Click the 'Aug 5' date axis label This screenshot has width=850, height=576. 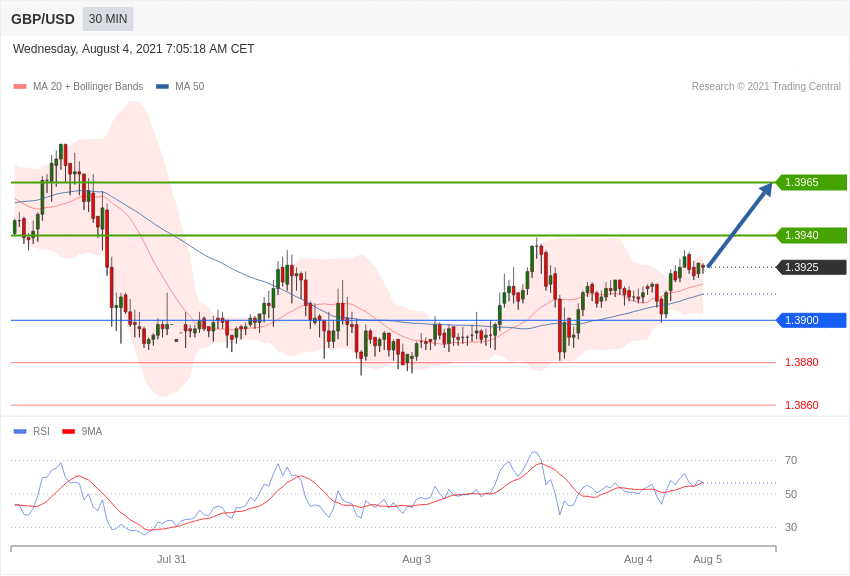click(707, 559)
